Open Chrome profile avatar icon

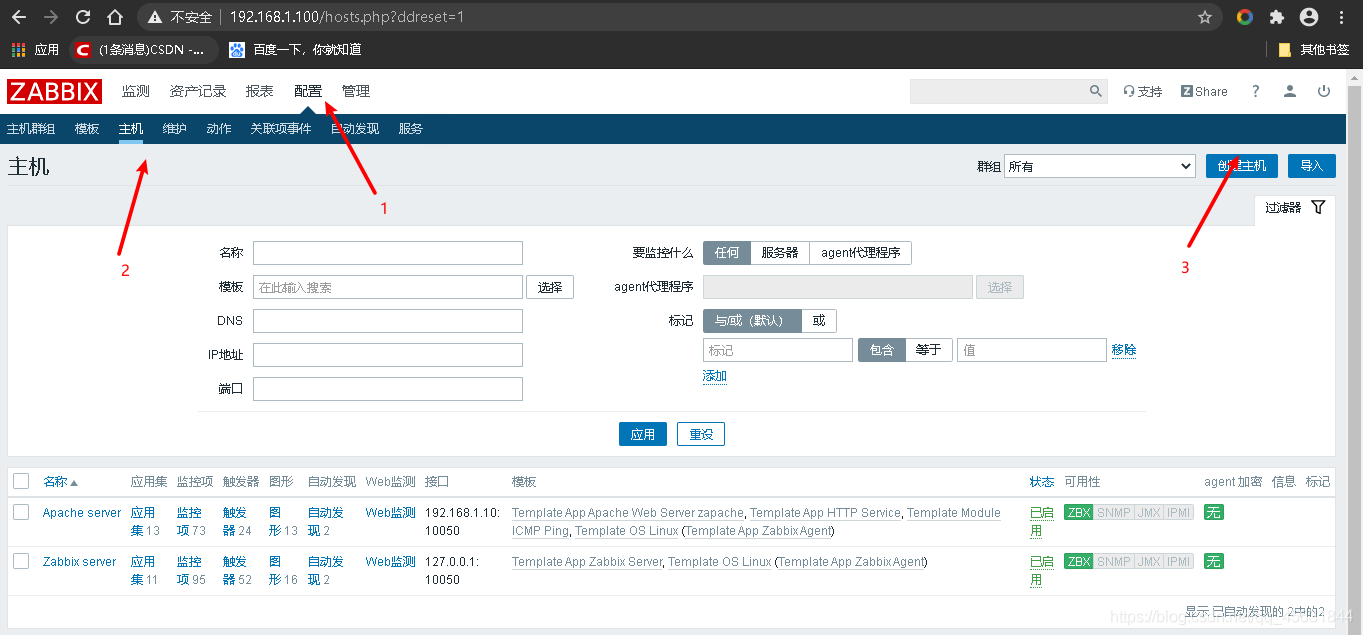[1309, 17]
